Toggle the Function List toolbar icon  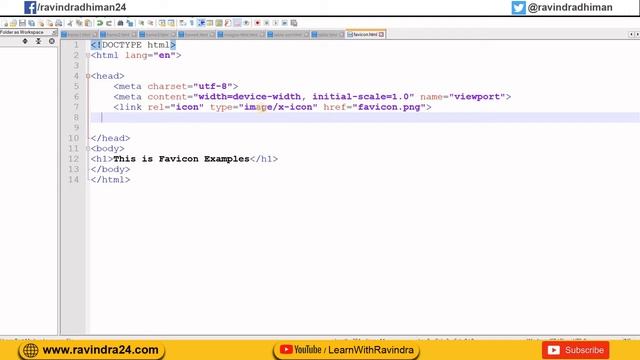(x=228, y=23)
